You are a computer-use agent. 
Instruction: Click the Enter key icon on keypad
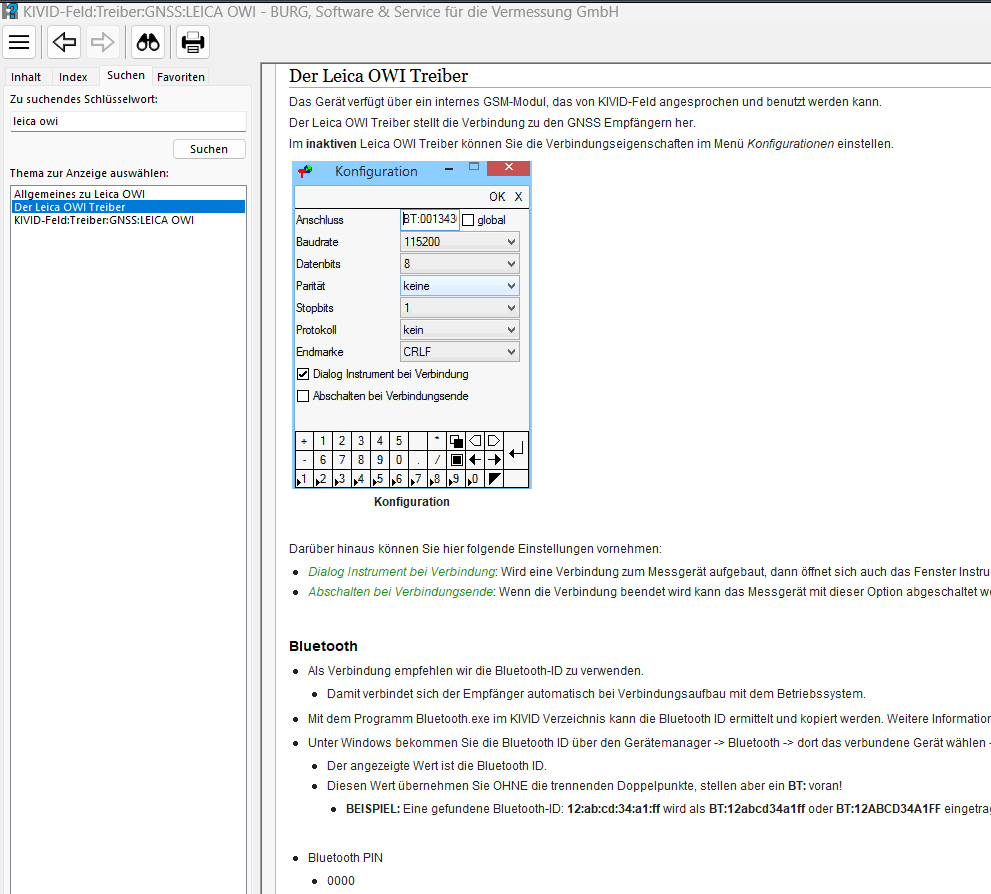pos(515,452)
